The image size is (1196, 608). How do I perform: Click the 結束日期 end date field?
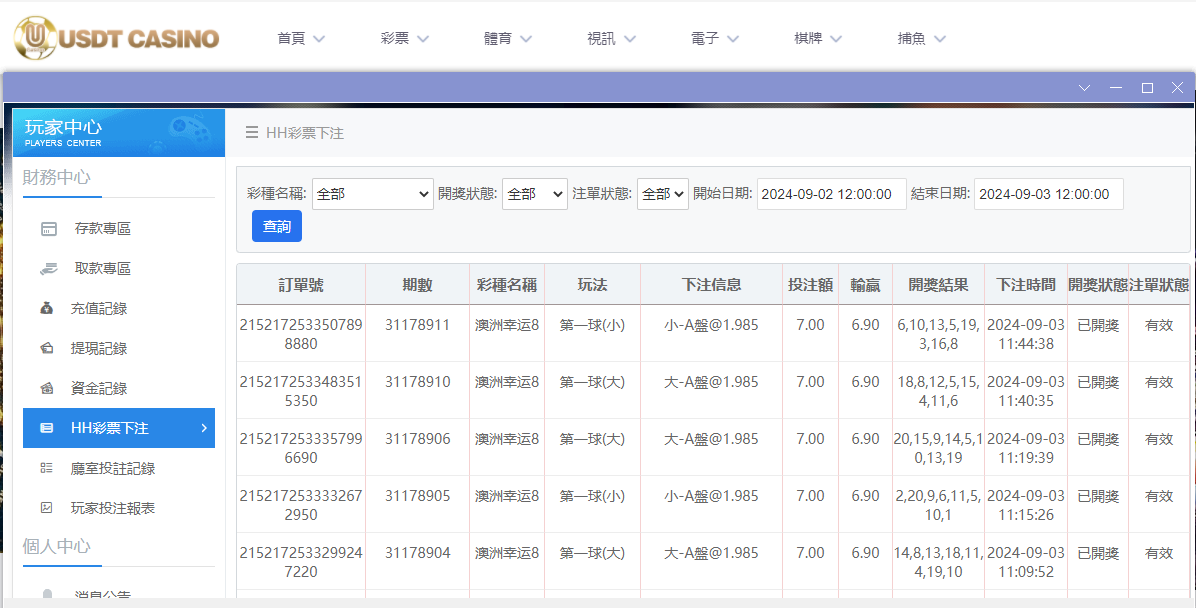click(x=1048, y=194)
